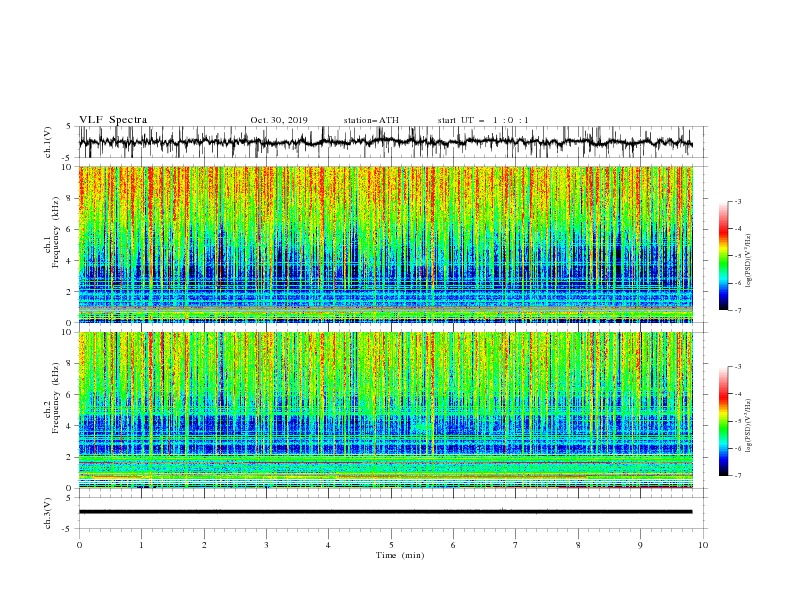This screenshot has height=612, width=792.
Task: Click the 'start UT = 1:0:1' text
Action: point(483,120)
